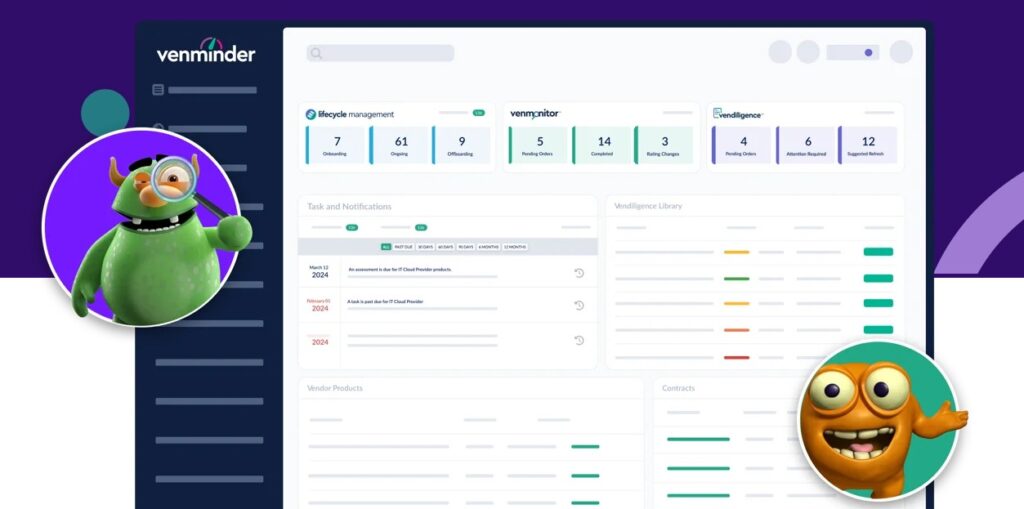Open the 14 Completed card
The width and height of the screenshot is (1024, 509).
tap(603, 145)
